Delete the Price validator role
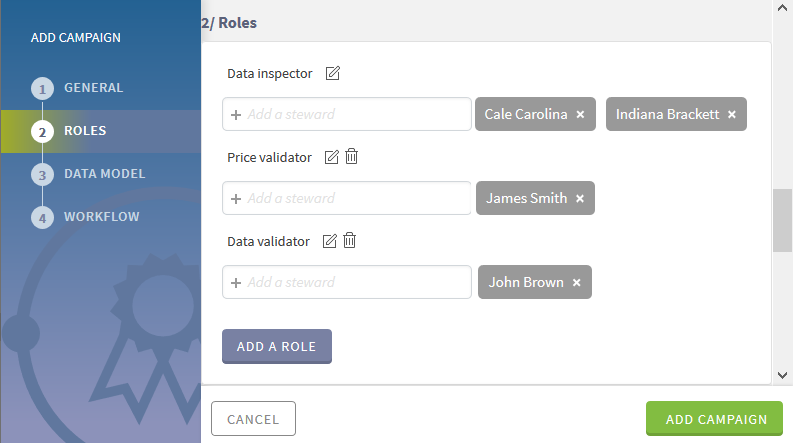Viewport: 793px width, 443px height. click(x=352, y=157)
